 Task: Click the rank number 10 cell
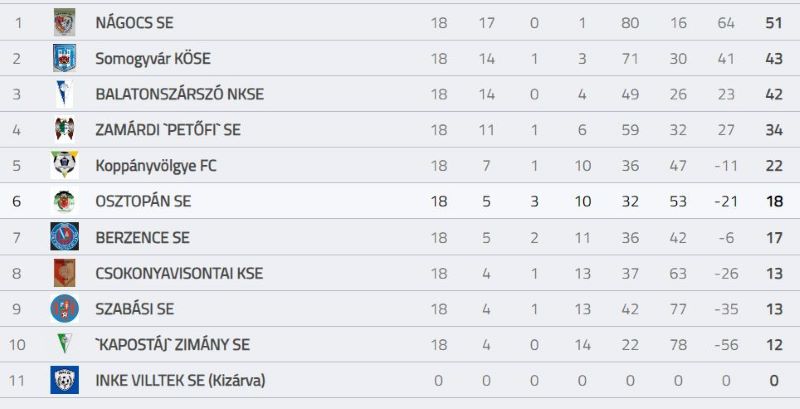point(17,345)
